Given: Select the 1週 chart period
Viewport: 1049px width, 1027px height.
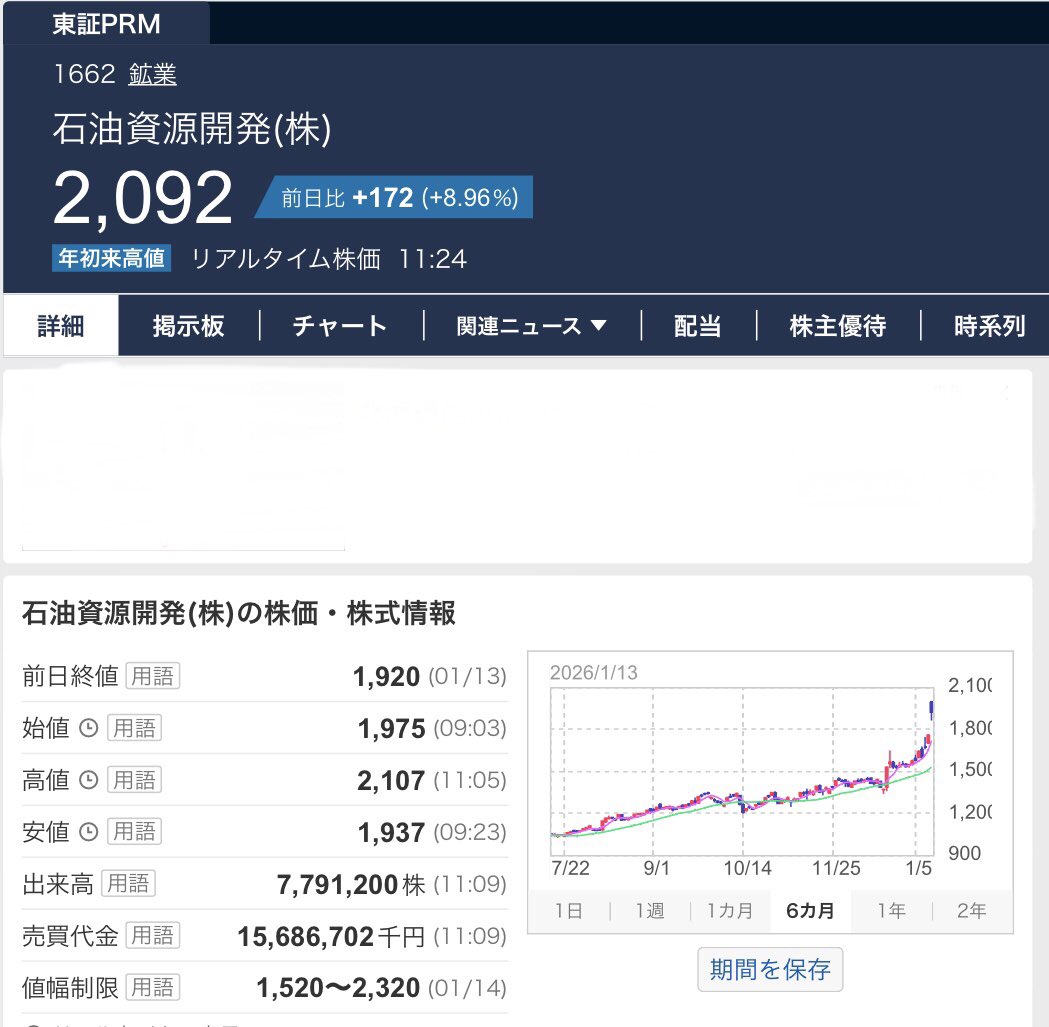Looking at the screenshot, I should 650,911.
